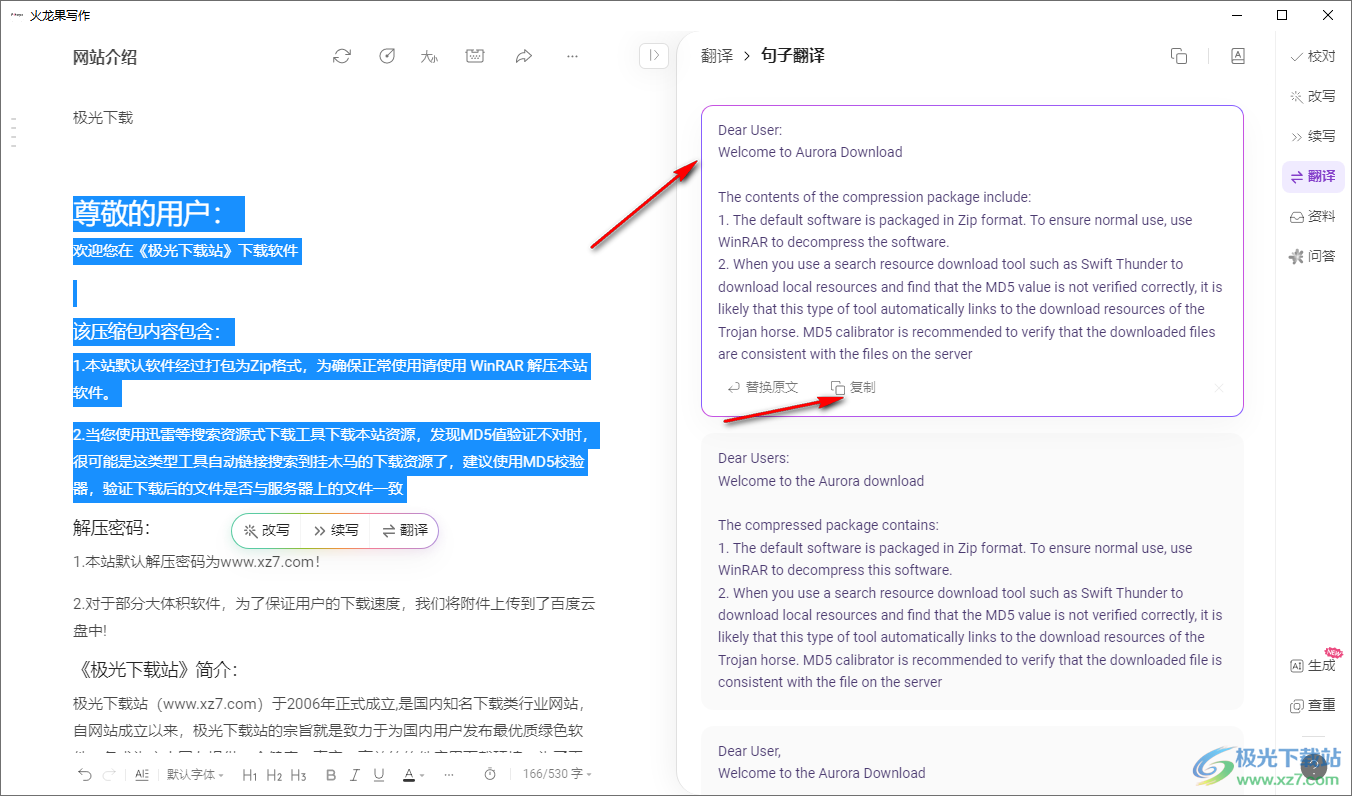Open the more options ellipsis in header

click(x=572, y=57)
